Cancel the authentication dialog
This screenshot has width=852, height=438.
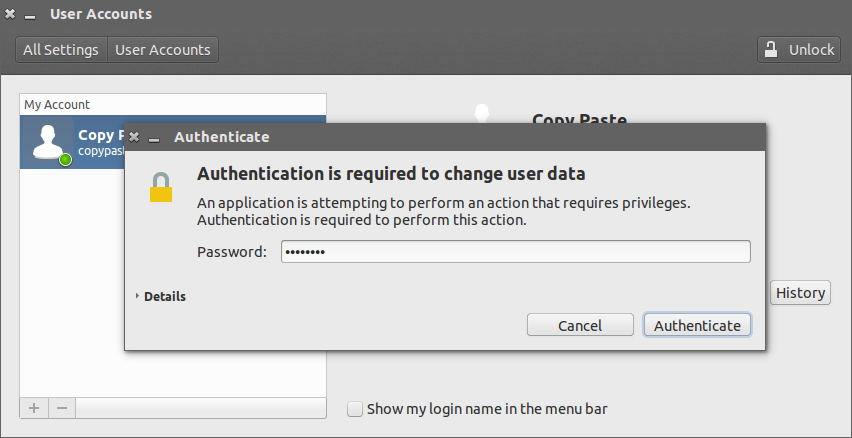pyautogui.click(x=580, y=325)
